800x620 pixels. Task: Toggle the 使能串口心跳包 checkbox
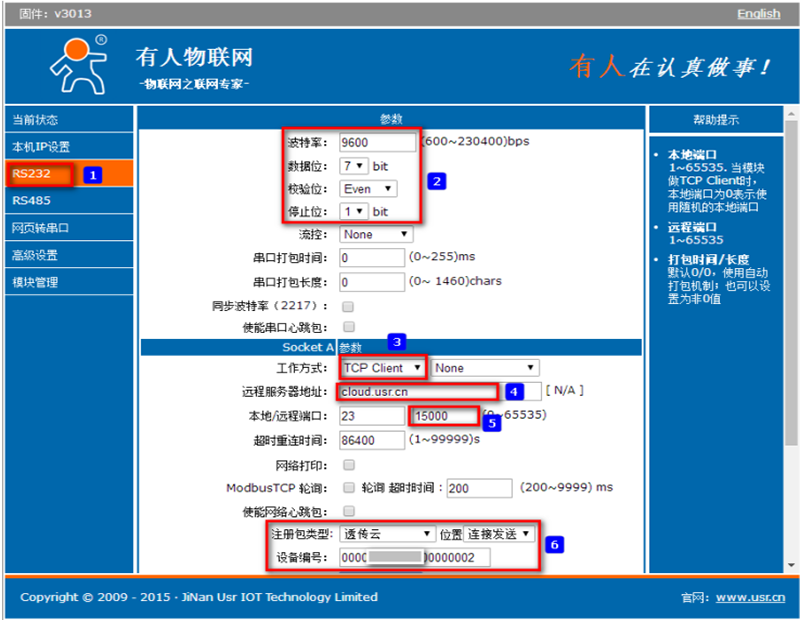(348, 327)
